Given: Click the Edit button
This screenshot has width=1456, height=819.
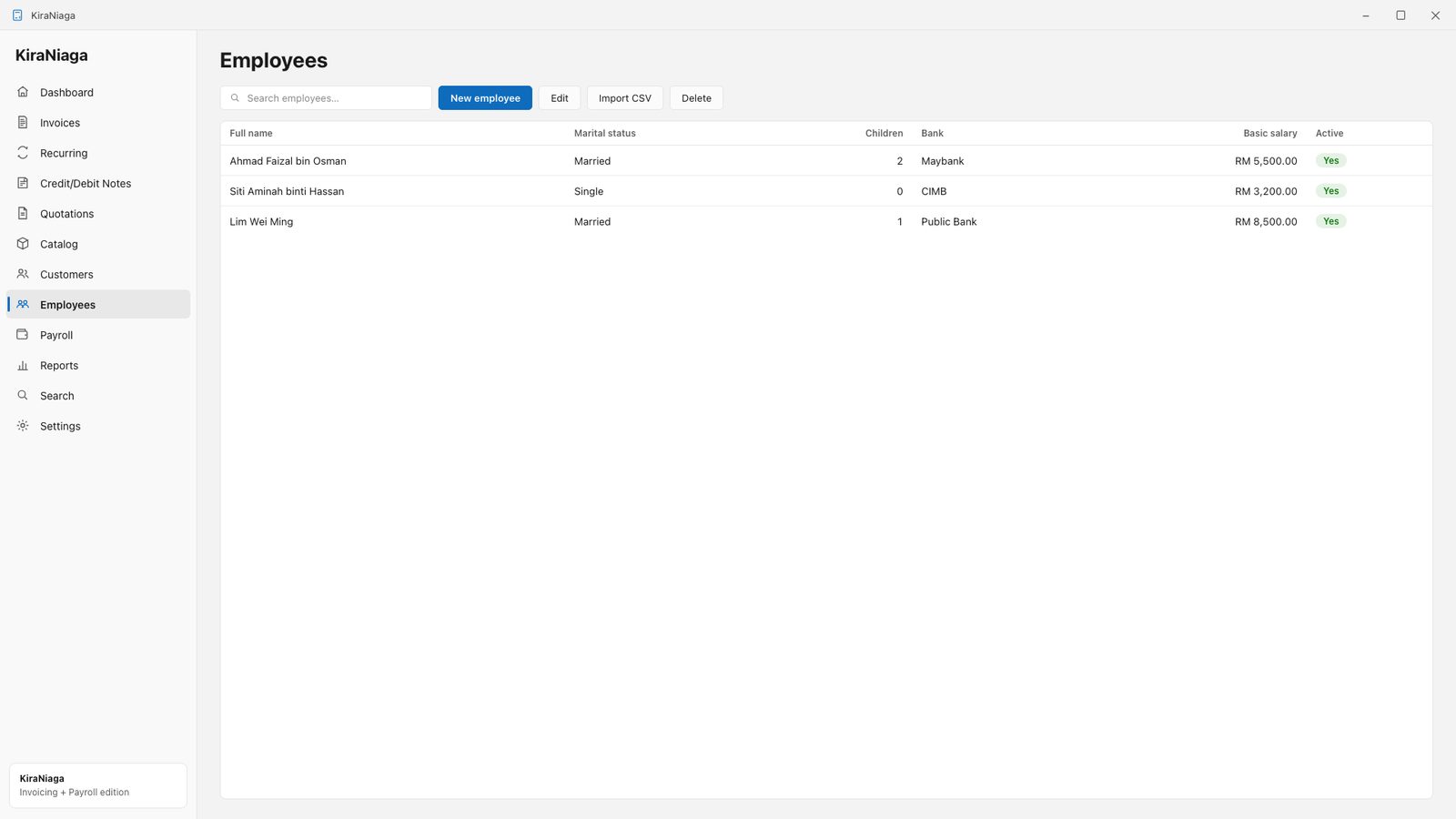Looking at the screenshot, I should pos(560,98).
